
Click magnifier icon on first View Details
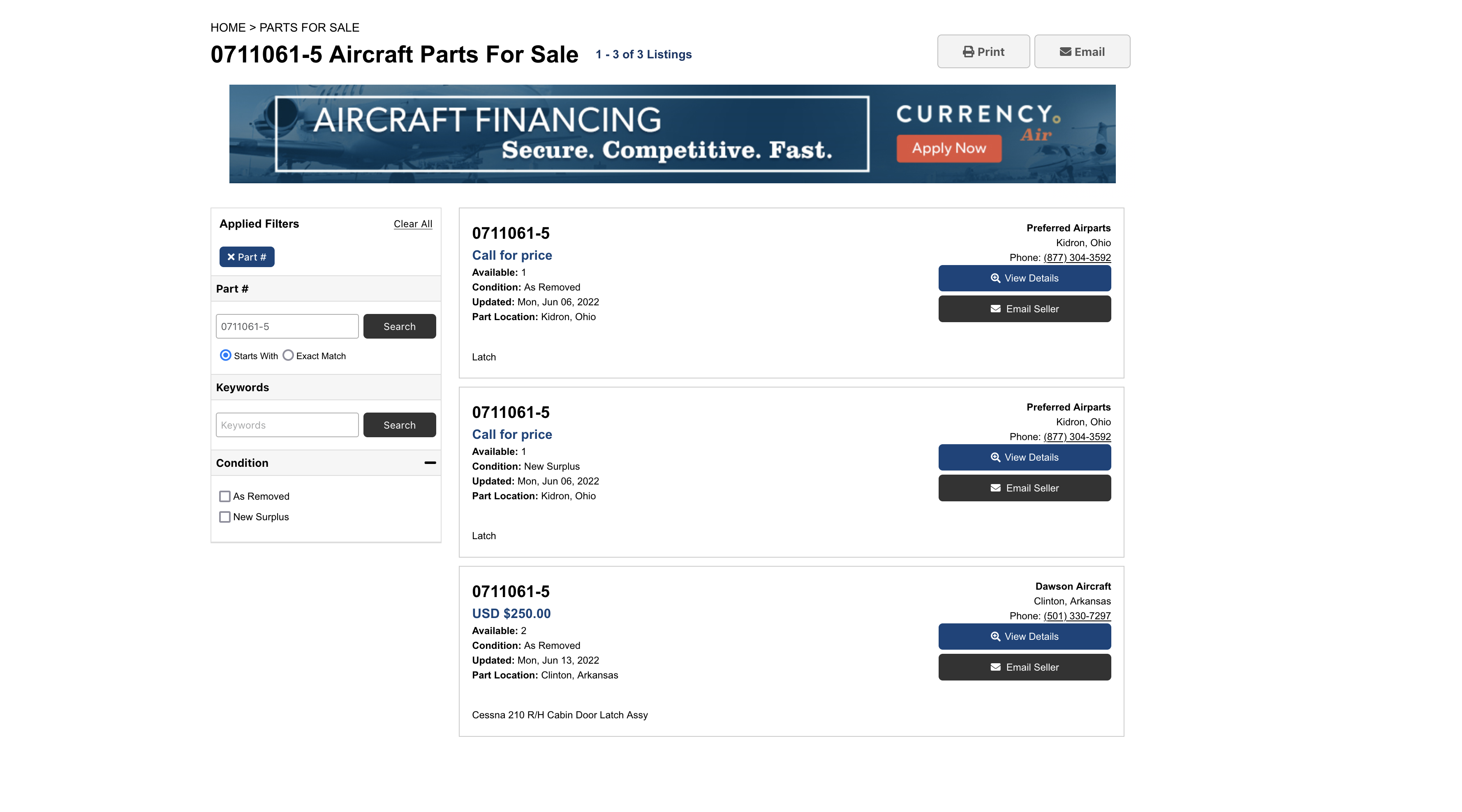[x=995, y=278]
